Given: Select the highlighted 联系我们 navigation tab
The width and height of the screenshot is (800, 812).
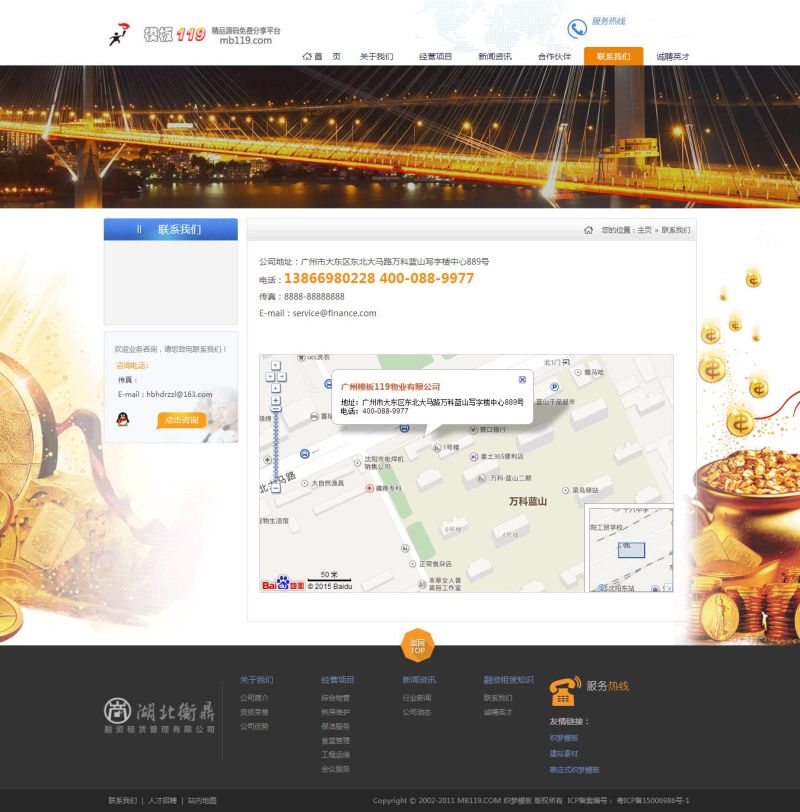Looking at the screenshot, I should (x=614, y=56).
